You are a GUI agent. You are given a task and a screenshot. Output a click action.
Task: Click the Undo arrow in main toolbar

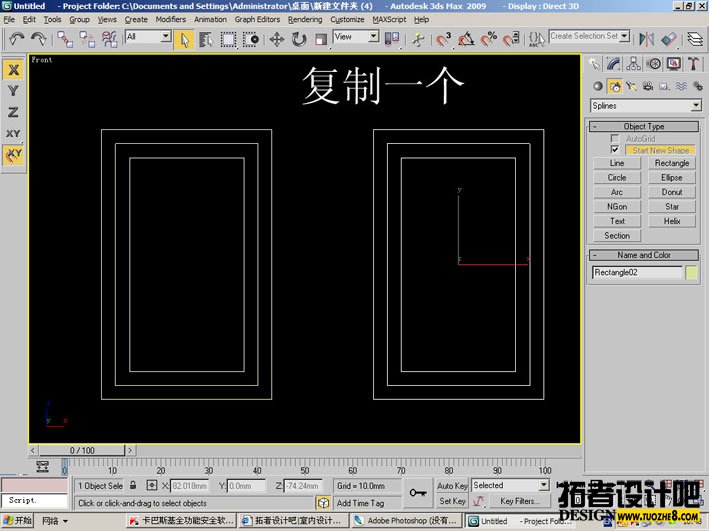coord(15,39)
